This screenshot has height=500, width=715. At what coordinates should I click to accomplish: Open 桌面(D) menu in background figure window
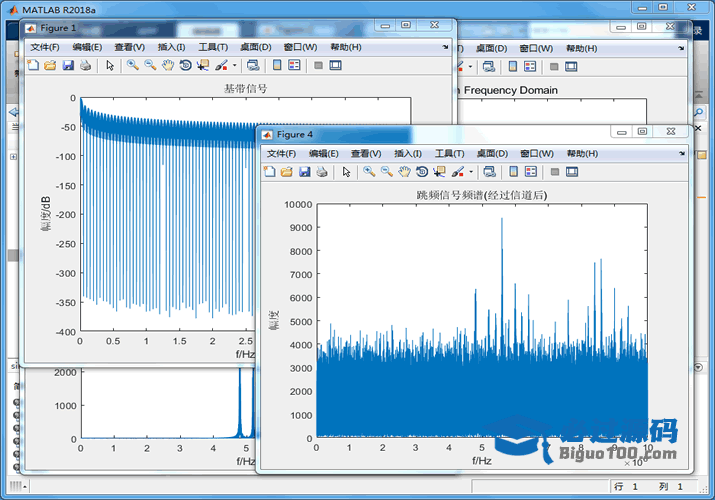tap(492, 48)
